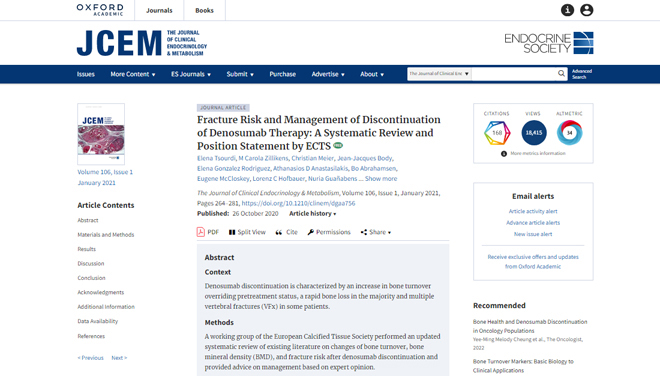Open the user account icon
Viewport: 660px width, 376px height.
pos(586,10)
